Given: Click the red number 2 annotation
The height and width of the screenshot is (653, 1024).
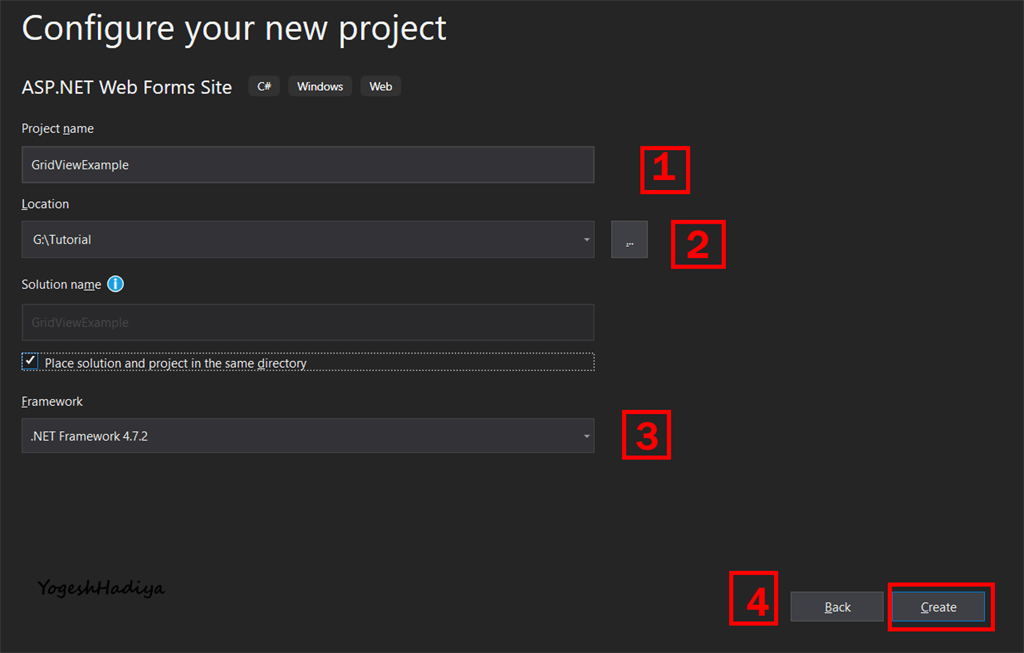Looking at the screenshot, I should (x=698, y=244).
